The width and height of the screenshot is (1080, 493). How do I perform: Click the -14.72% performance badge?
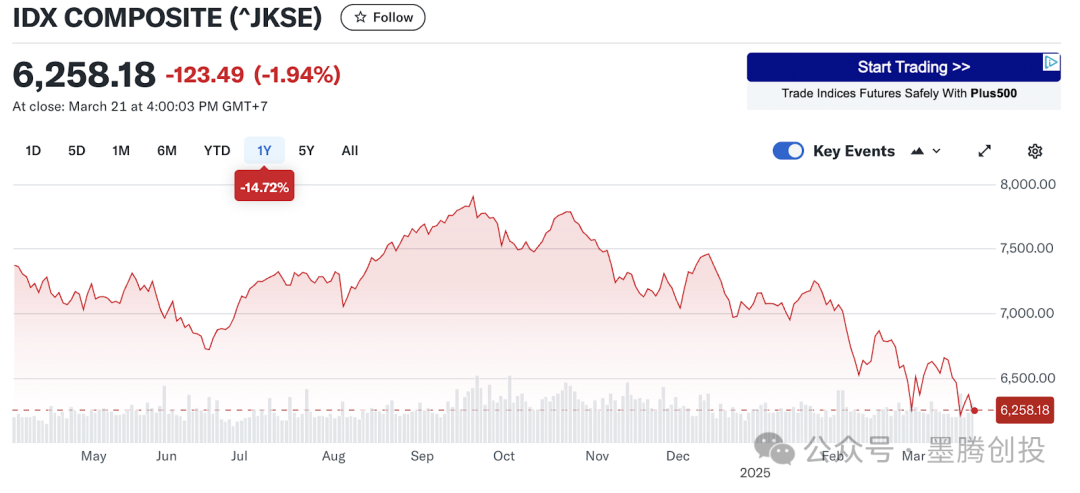[x=264, y=187]
